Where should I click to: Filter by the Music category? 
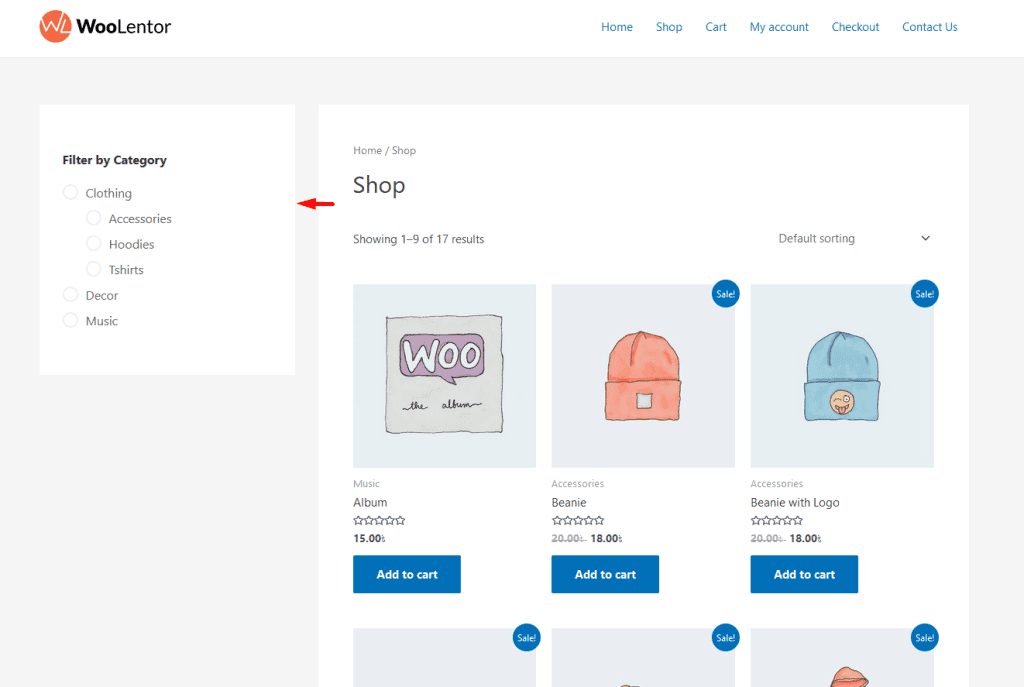coord(70,321)
